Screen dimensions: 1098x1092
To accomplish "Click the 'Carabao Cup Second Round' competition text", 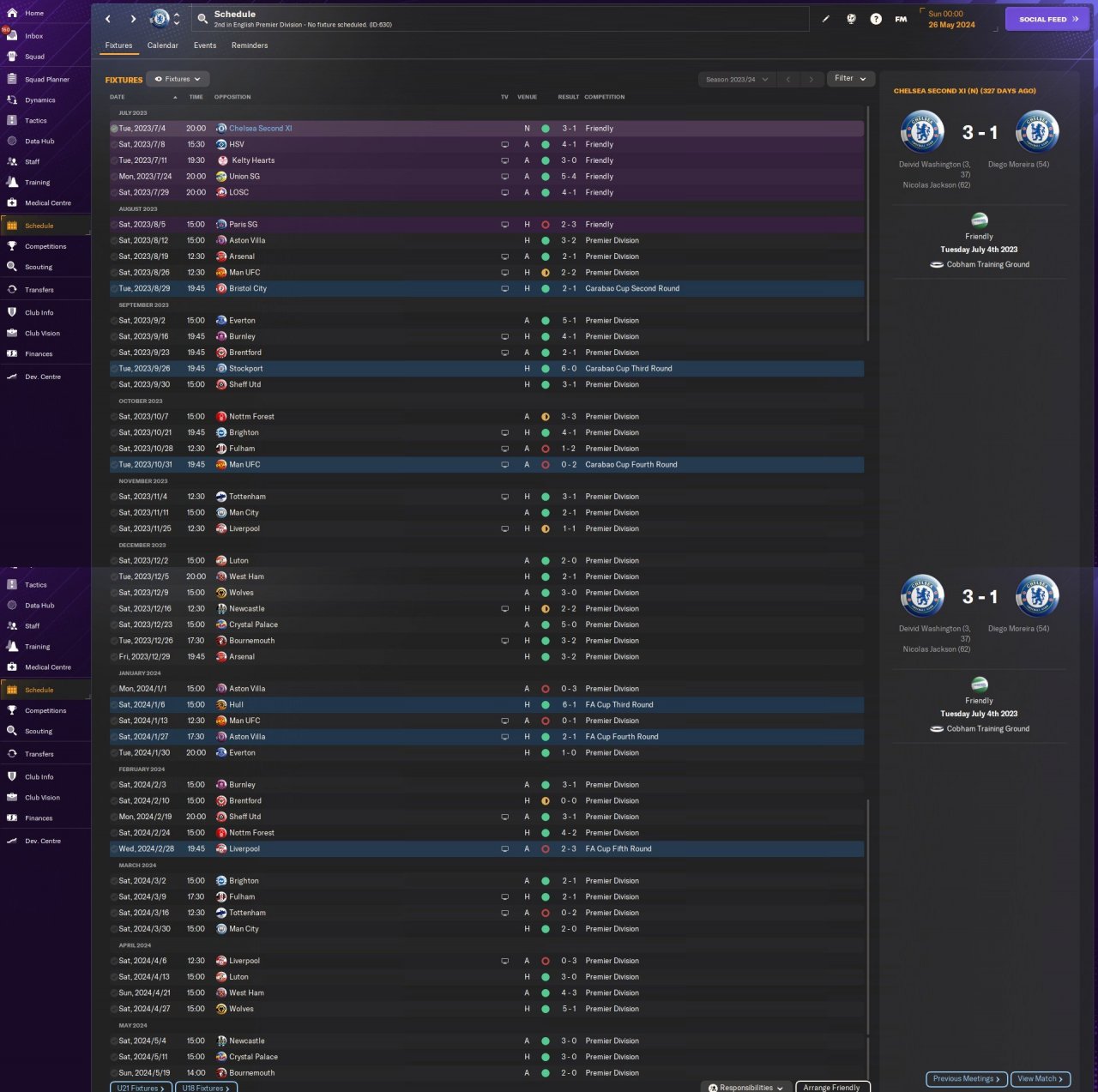I will pyautogui.click(x=632, y=289).
